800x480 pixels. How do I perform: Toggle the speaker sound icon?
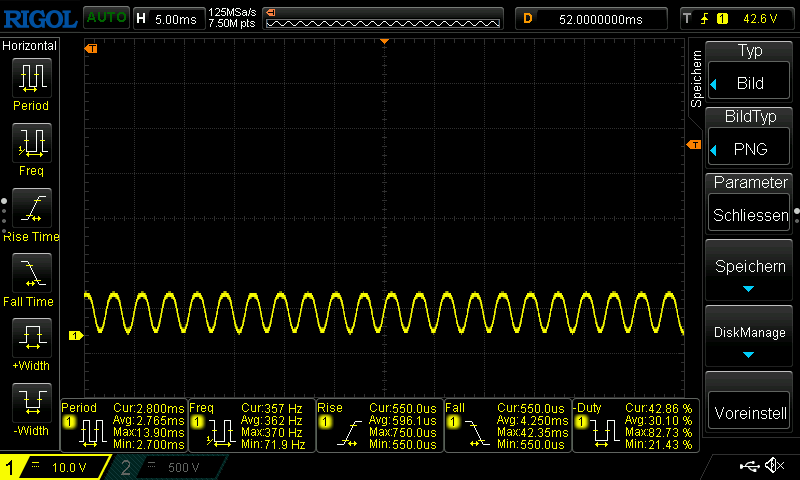[774, 466]
